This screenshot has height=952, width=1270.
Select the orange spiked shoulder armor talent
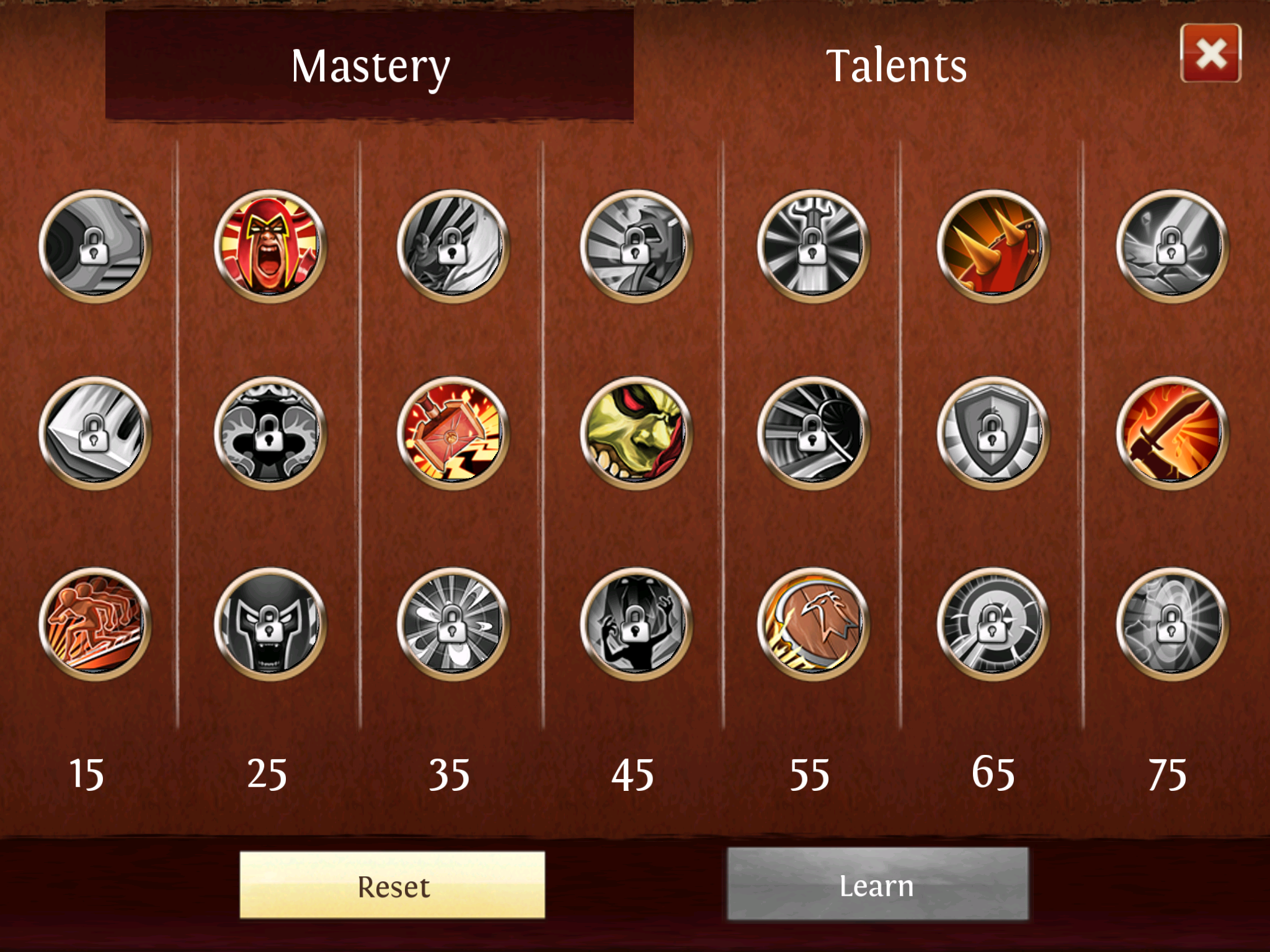pyautogui.click(x=993, y=246)
